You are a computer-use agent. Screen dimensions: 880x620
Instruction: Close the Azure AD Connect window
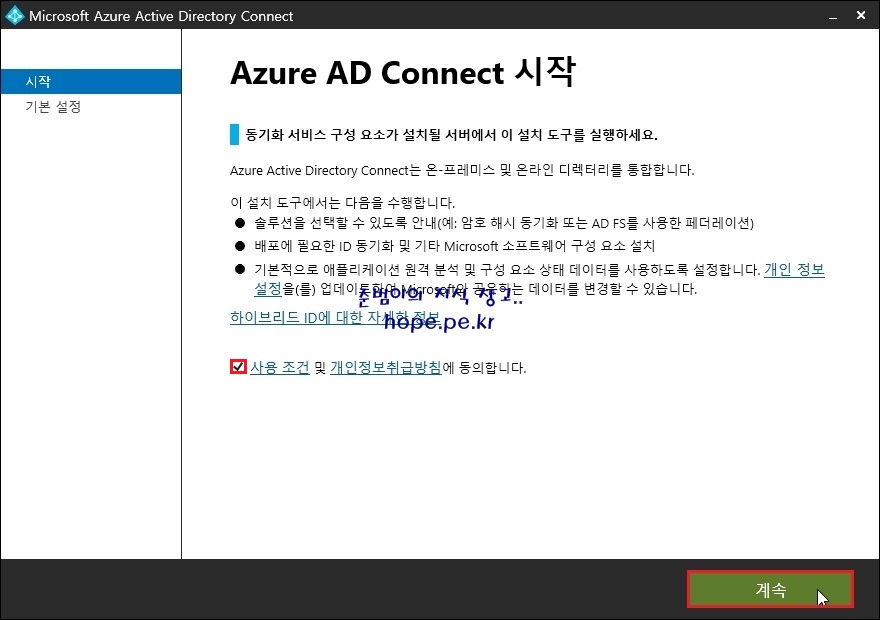pyautogui.click(x=861, y=16)
